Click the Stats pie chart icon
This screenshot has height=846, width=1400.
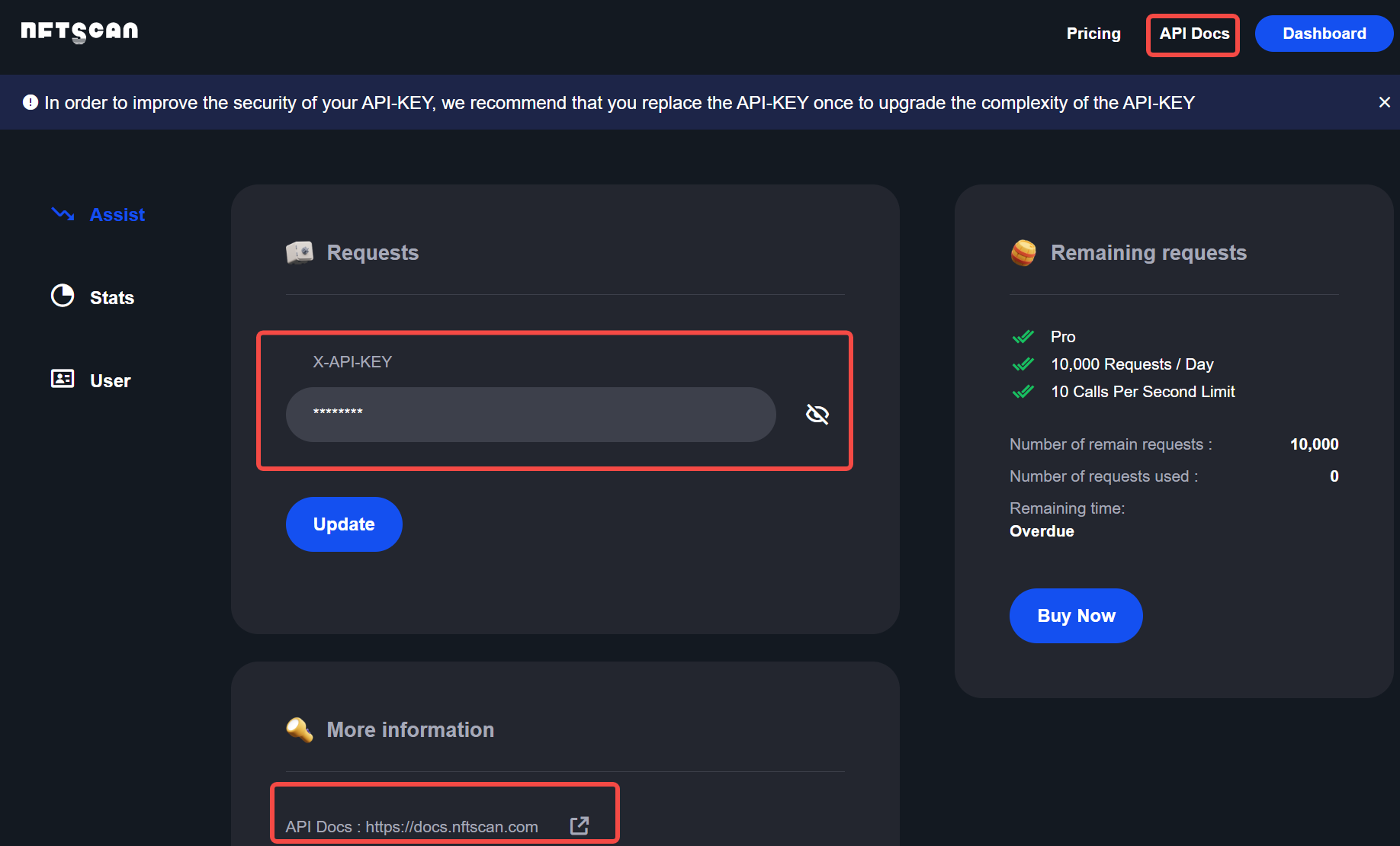(63, 296)
